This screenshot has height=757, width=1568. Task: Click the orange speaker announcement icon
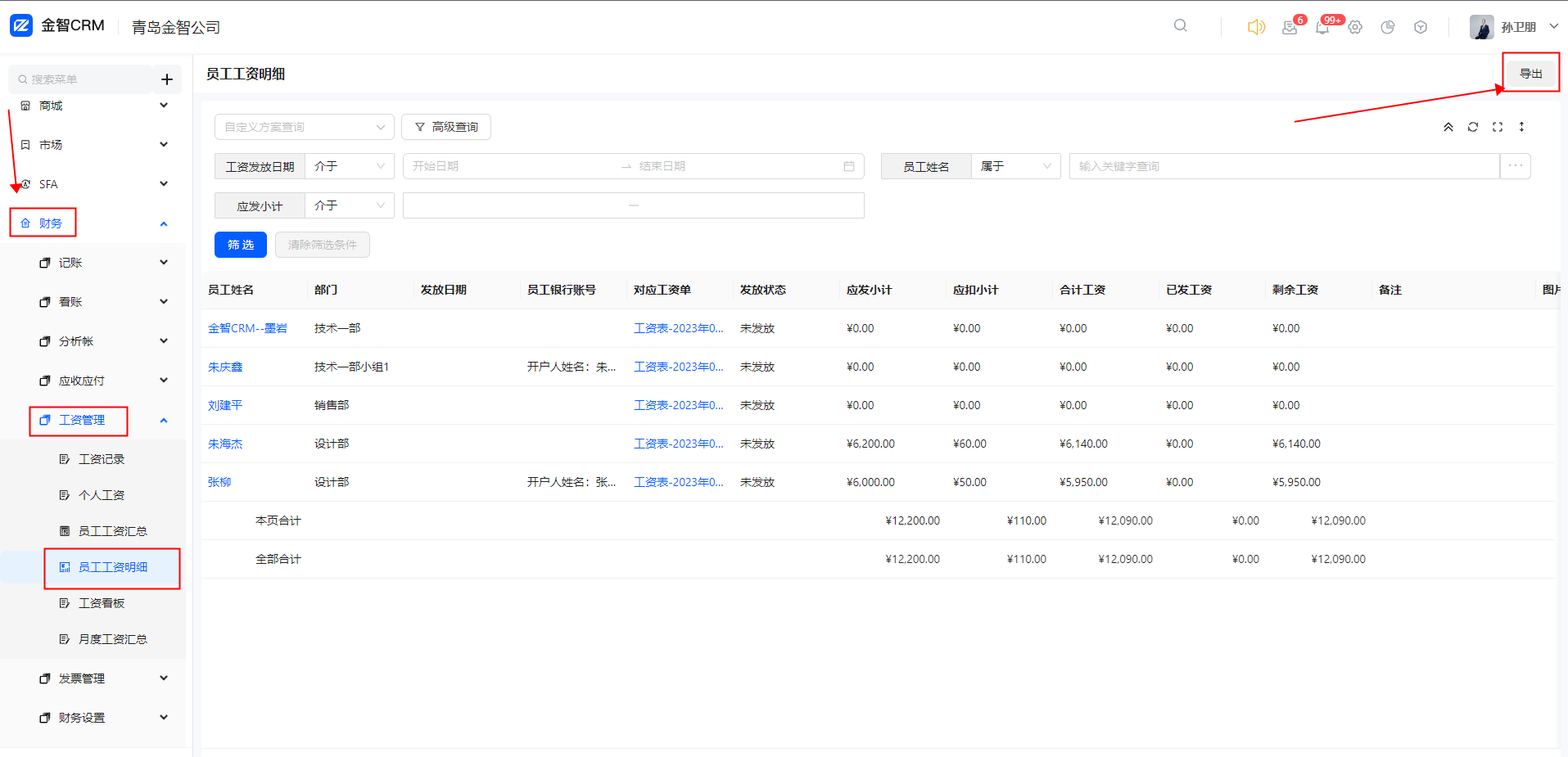(1255, 27)
